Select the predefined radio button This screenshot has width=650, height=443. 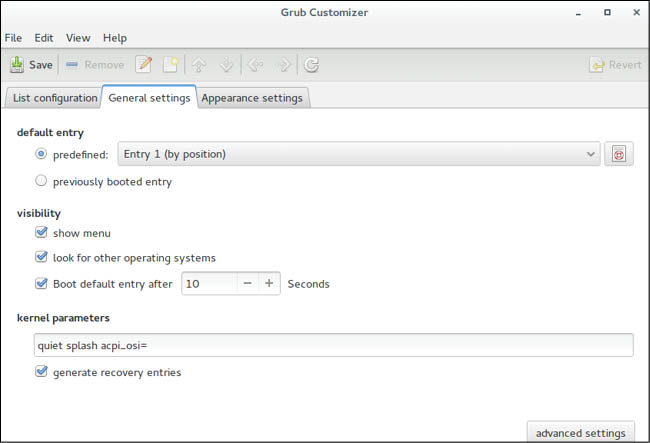coord(41,154)
